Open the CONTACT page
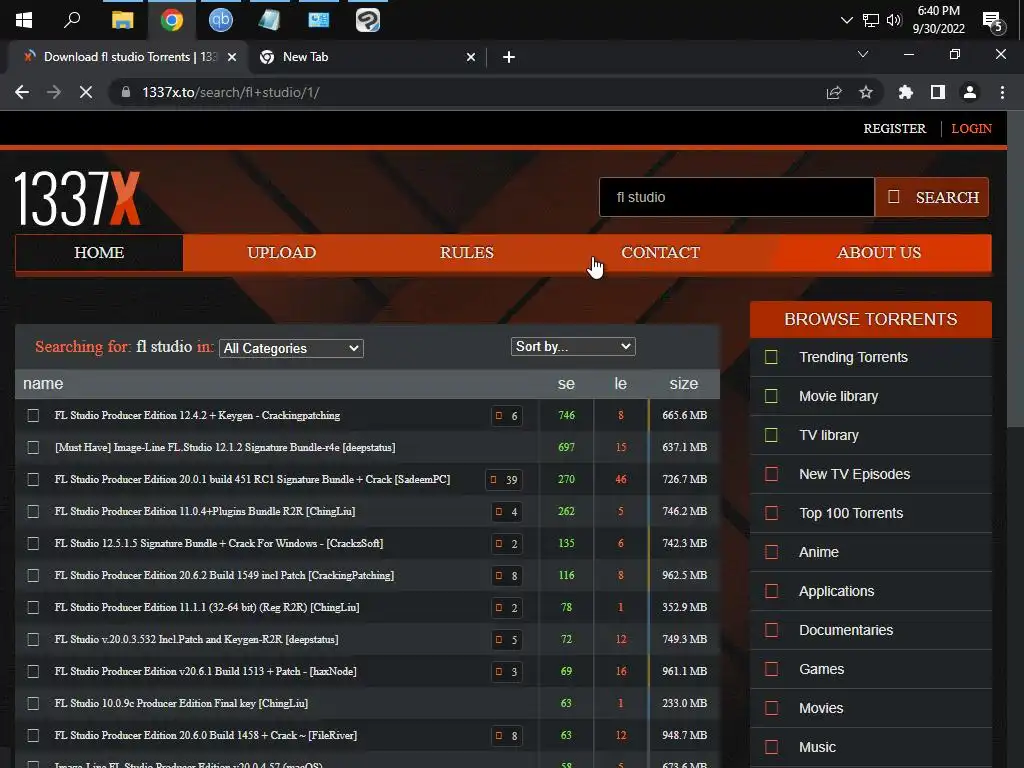 point(660,253)
